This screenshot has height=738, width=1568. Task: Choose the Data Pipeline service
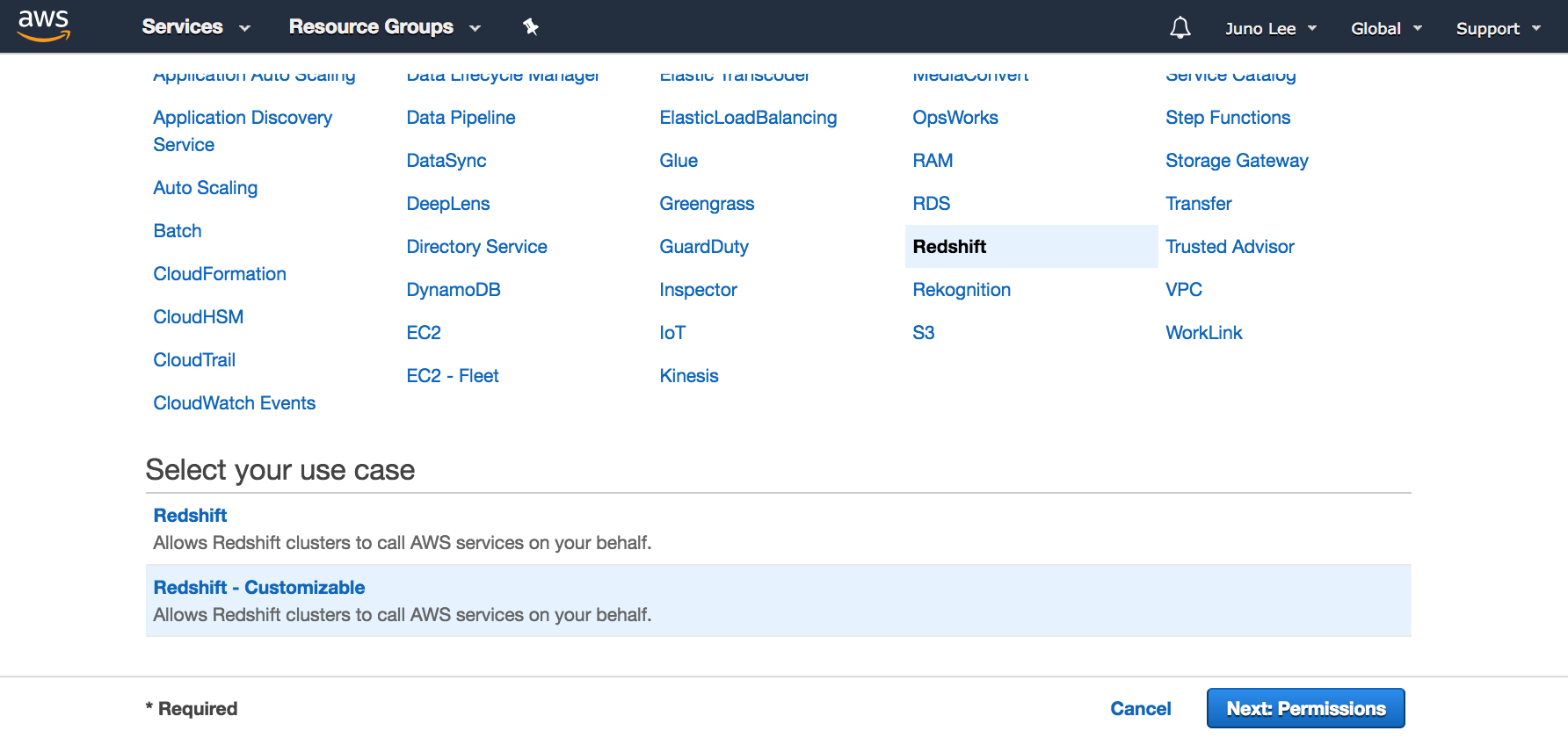(461, 118)
